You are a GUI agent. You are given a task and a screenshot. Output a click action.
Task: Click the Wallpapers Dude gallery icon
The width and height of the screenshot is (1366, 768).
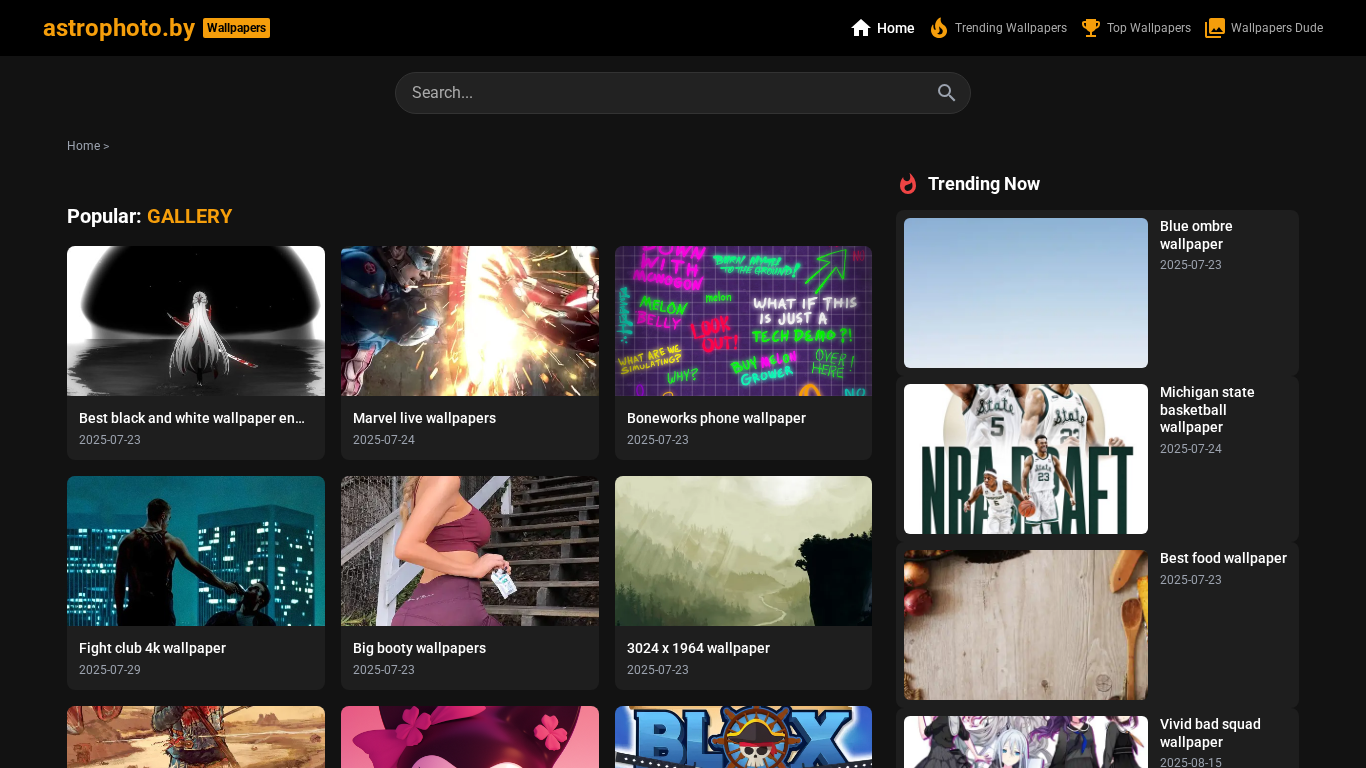[x=1215, y=28]
